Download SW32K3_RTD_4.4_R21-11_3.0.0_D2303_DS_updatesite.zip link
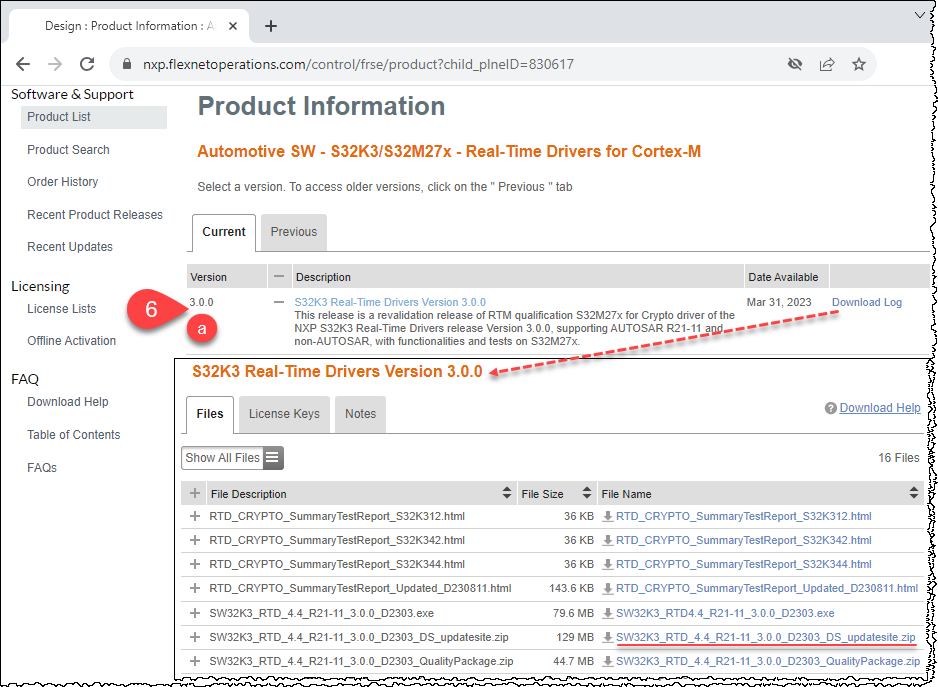938x687 pixels. click(766, 637)
